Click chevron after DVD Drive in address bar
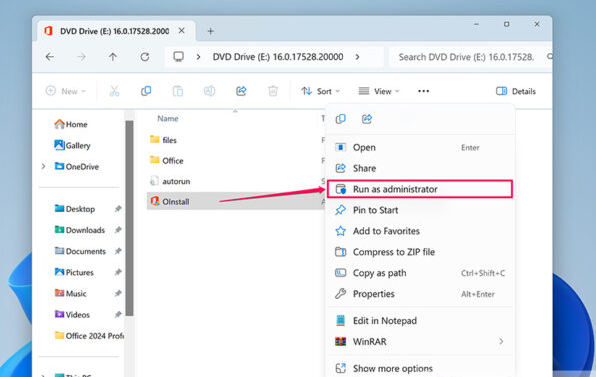596x377 pixels. [357, 57]
